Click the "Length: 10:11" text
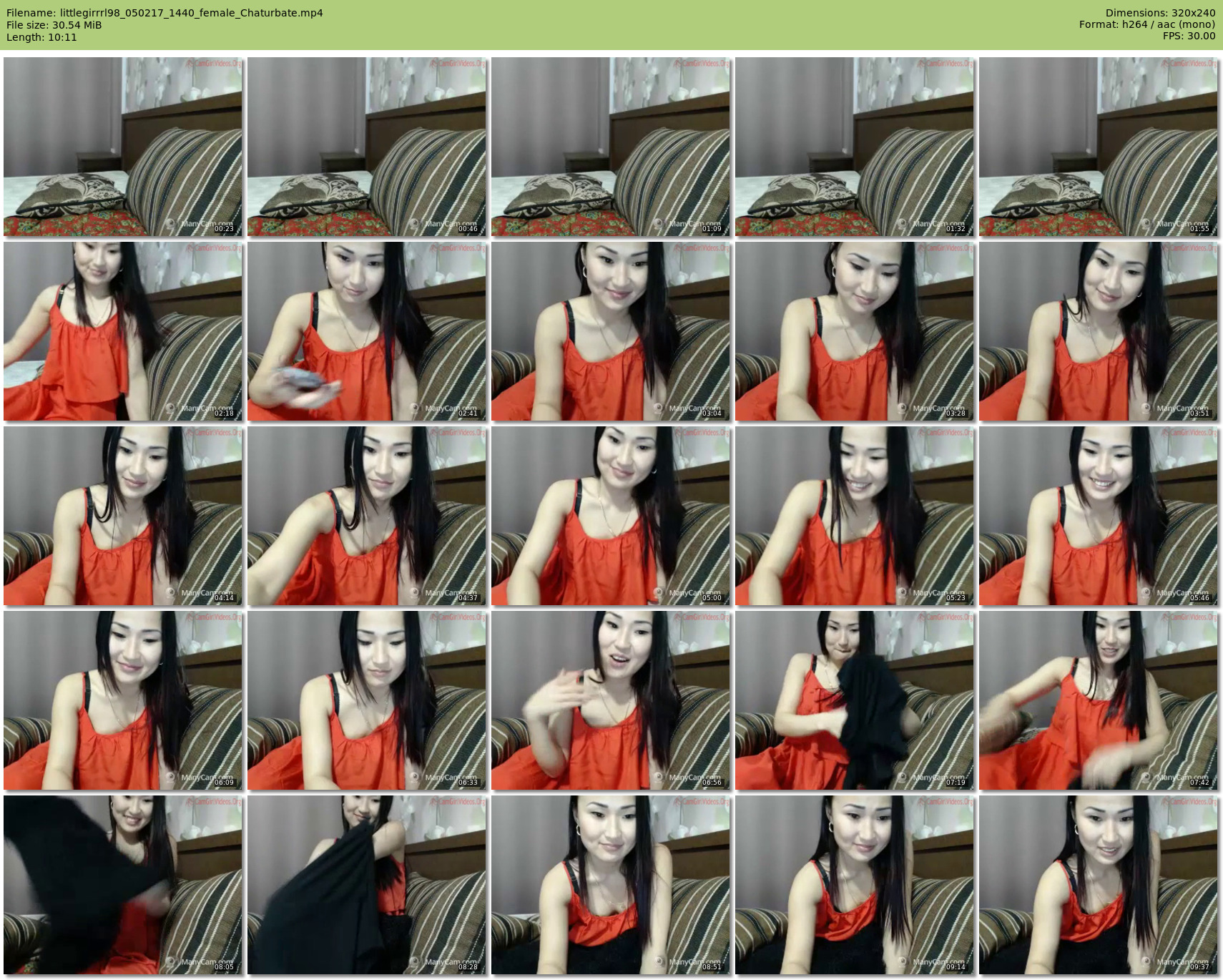Viewport: 1223px width, 980px height. [x=41, y=37]
